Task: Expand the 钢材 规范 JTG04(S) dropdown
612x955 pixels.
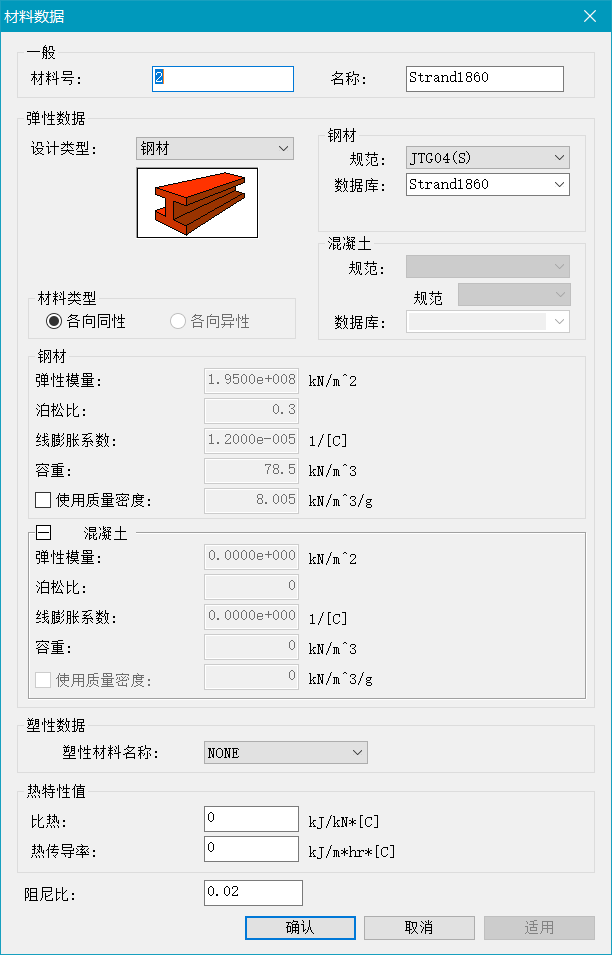Action: (x=487, y=157)
